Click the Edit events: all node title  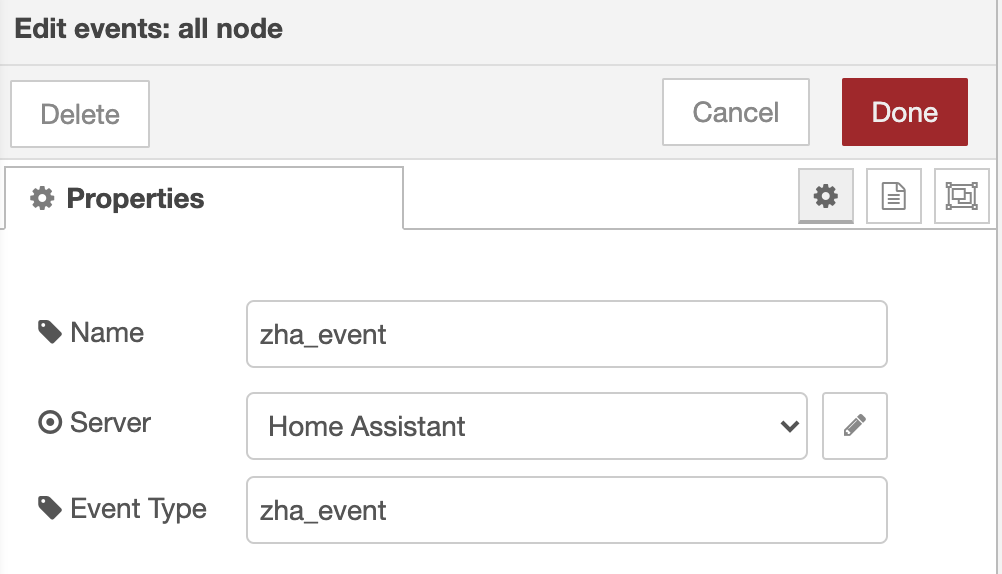(148, 29)
